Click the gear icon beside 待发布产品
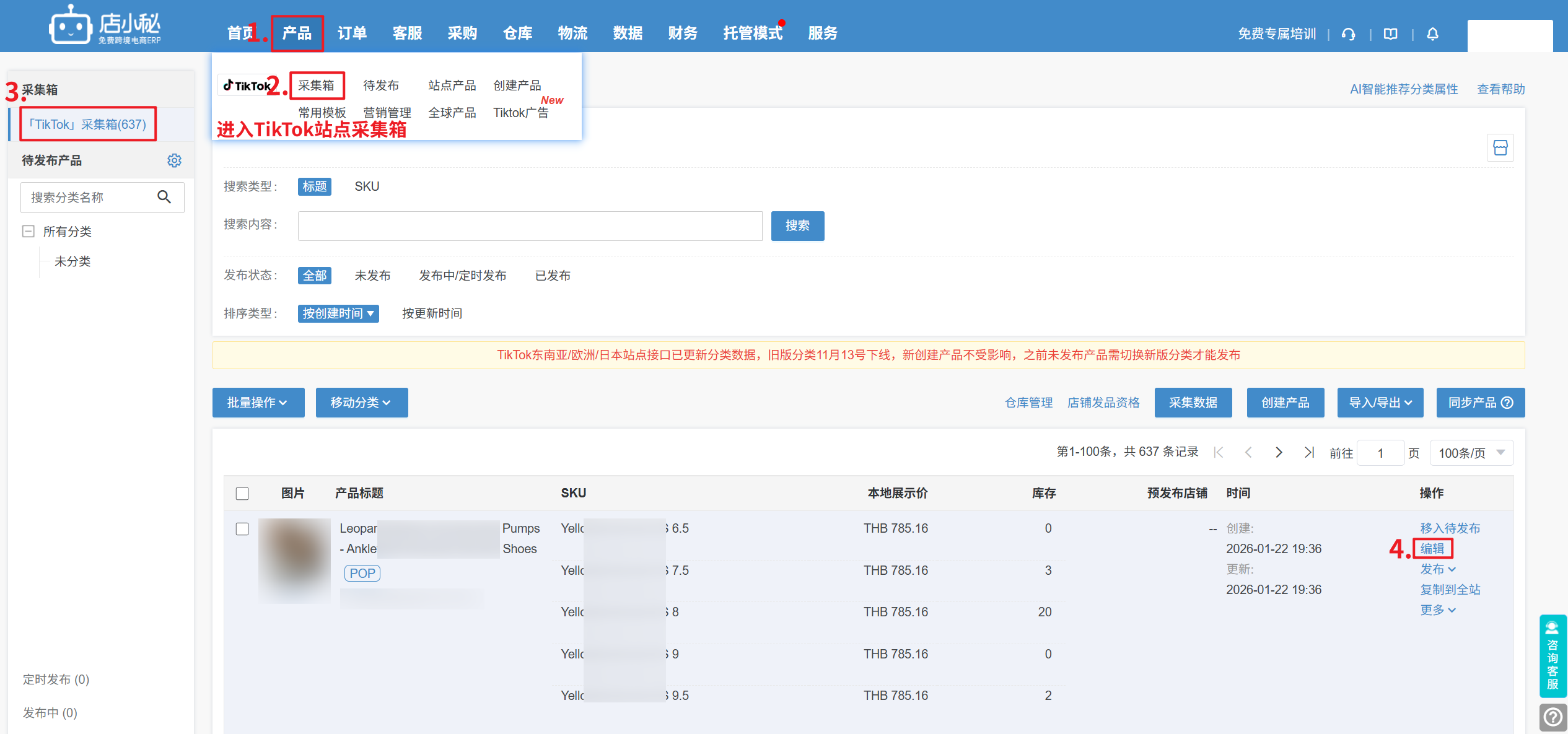 pos(174,160)
